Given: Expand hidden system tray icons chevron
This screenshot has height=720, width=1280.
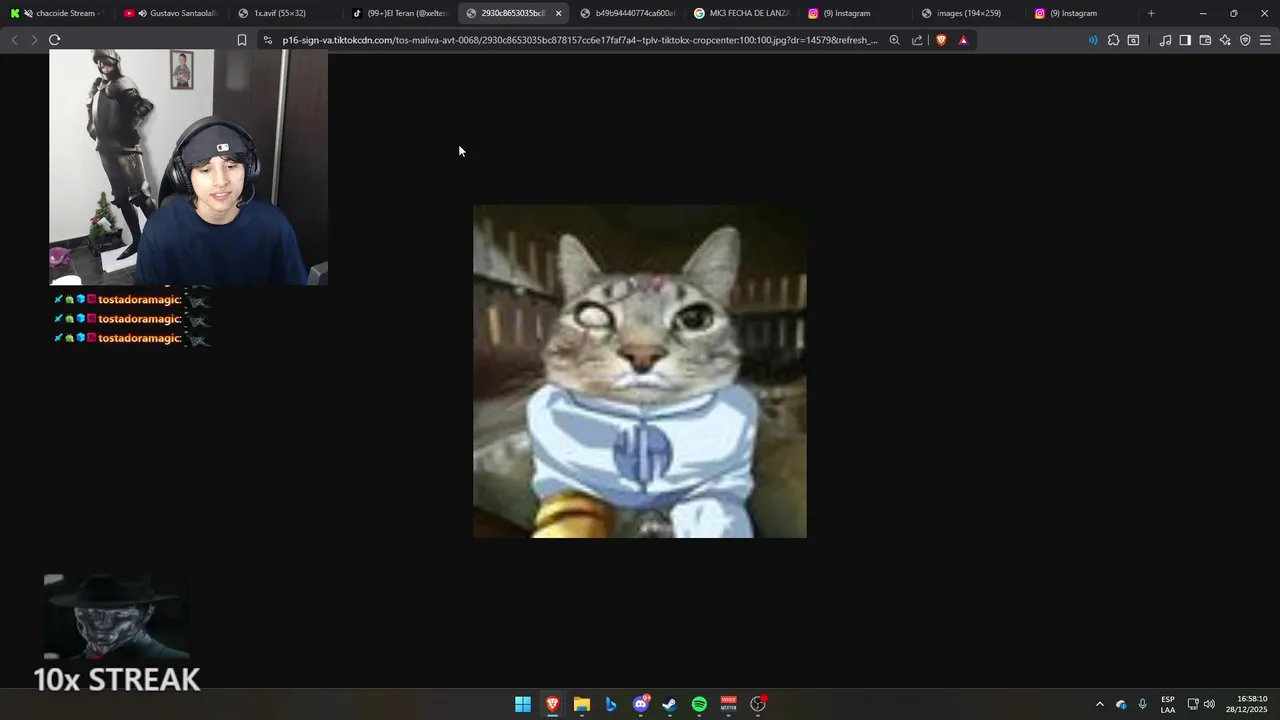Looking at the screenshot, I should click(x=1100, y=704).
